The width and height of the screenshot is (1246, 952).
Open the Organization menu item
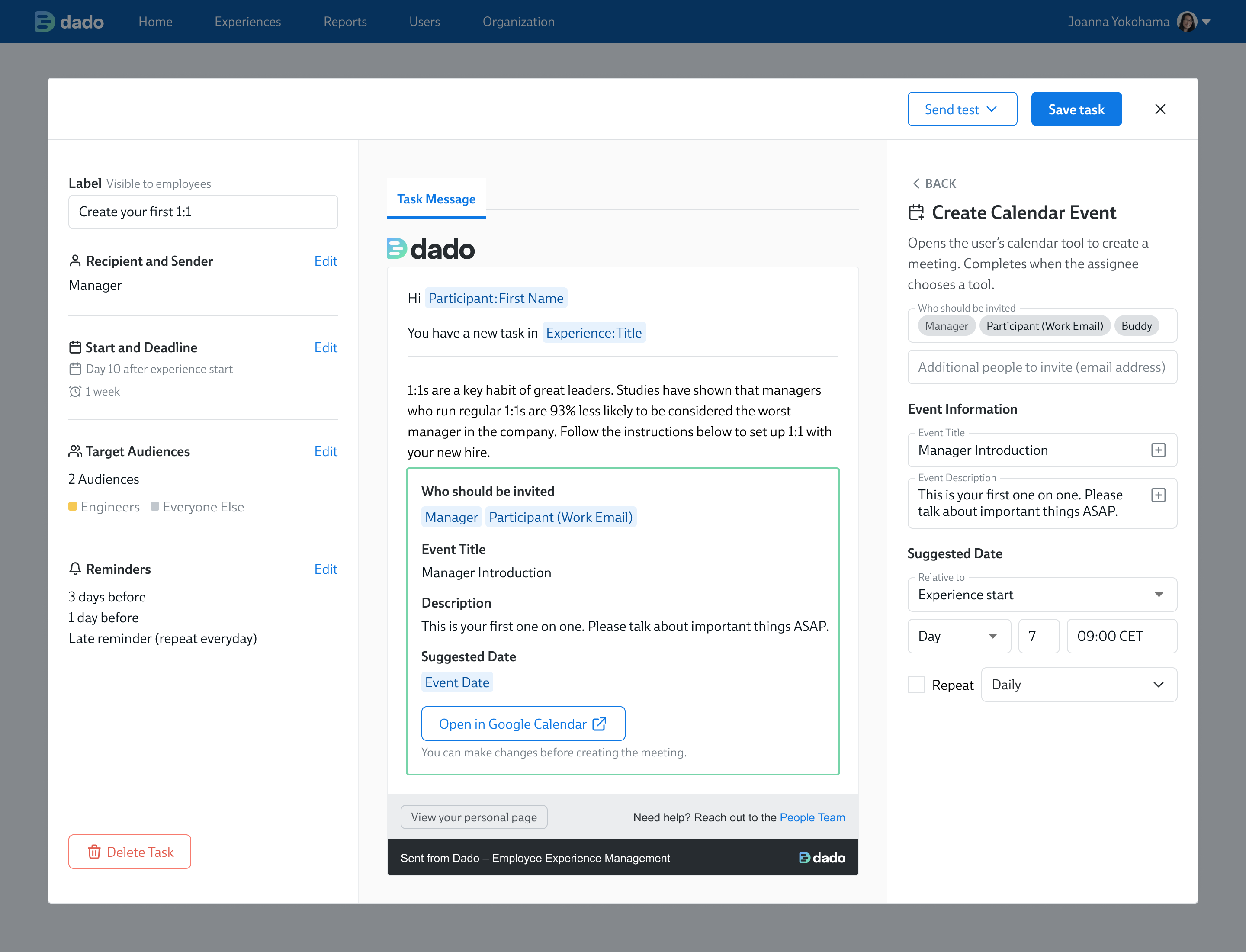click(518, 22)
